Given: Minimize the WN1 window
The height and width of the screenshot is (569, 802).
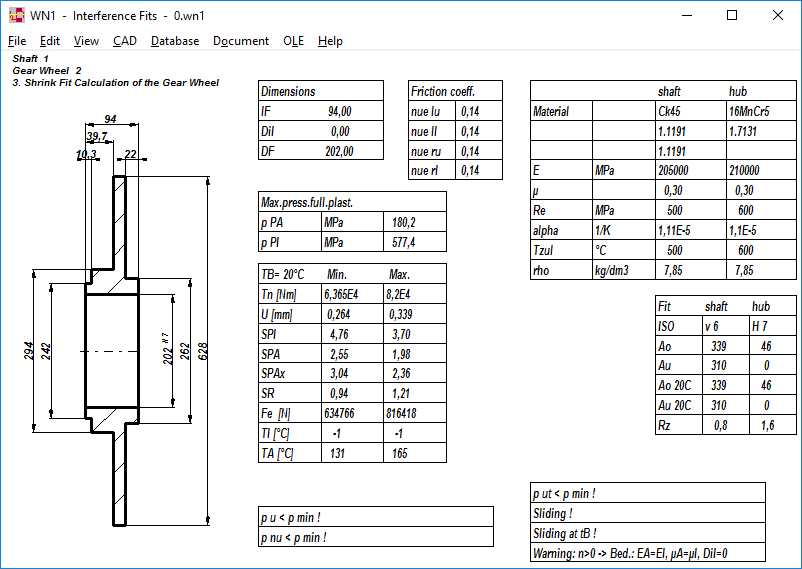Looking at the screenshot, I should tap(686, 15).
